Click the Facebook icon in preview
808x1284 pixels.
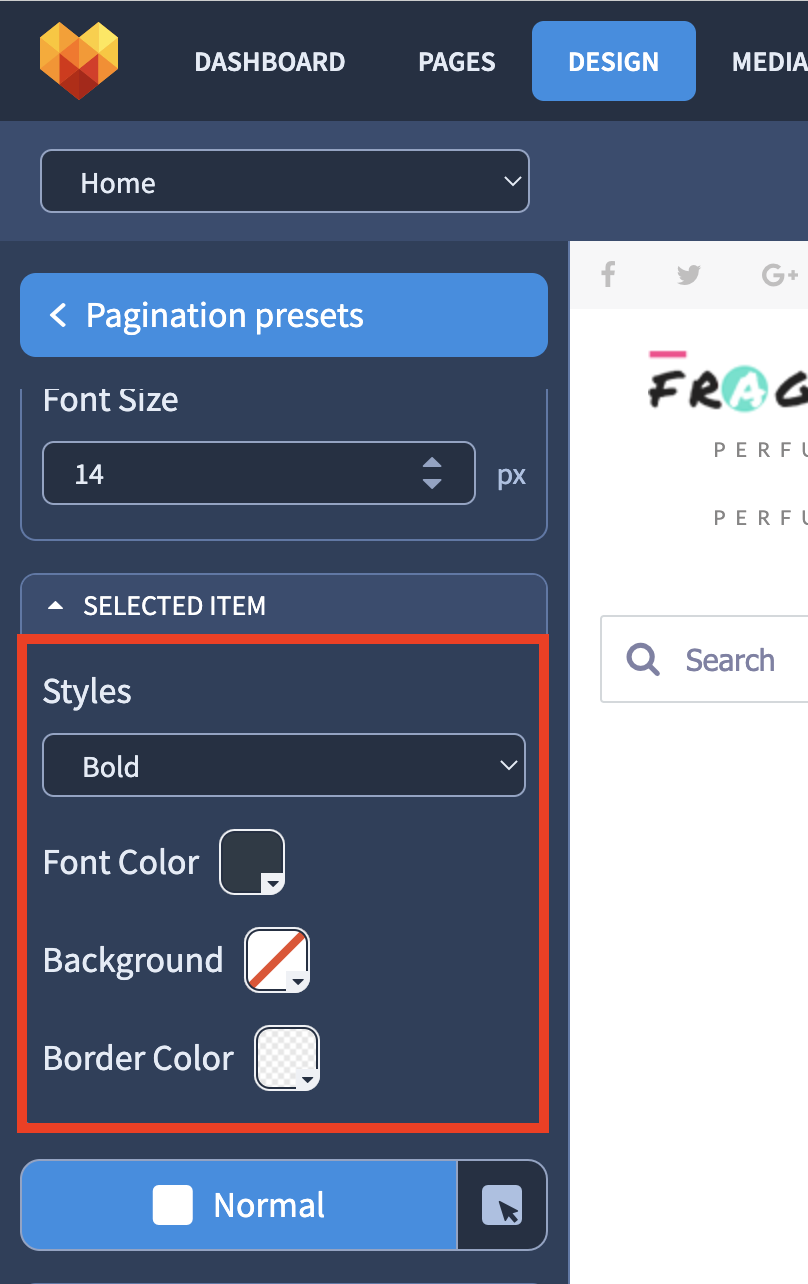[x=608, y=274]
